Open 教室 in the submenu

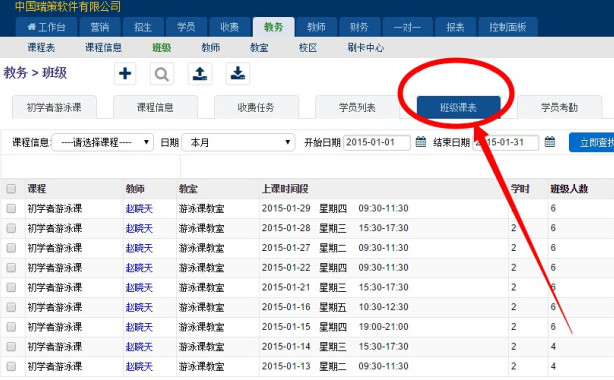(259, 48)
